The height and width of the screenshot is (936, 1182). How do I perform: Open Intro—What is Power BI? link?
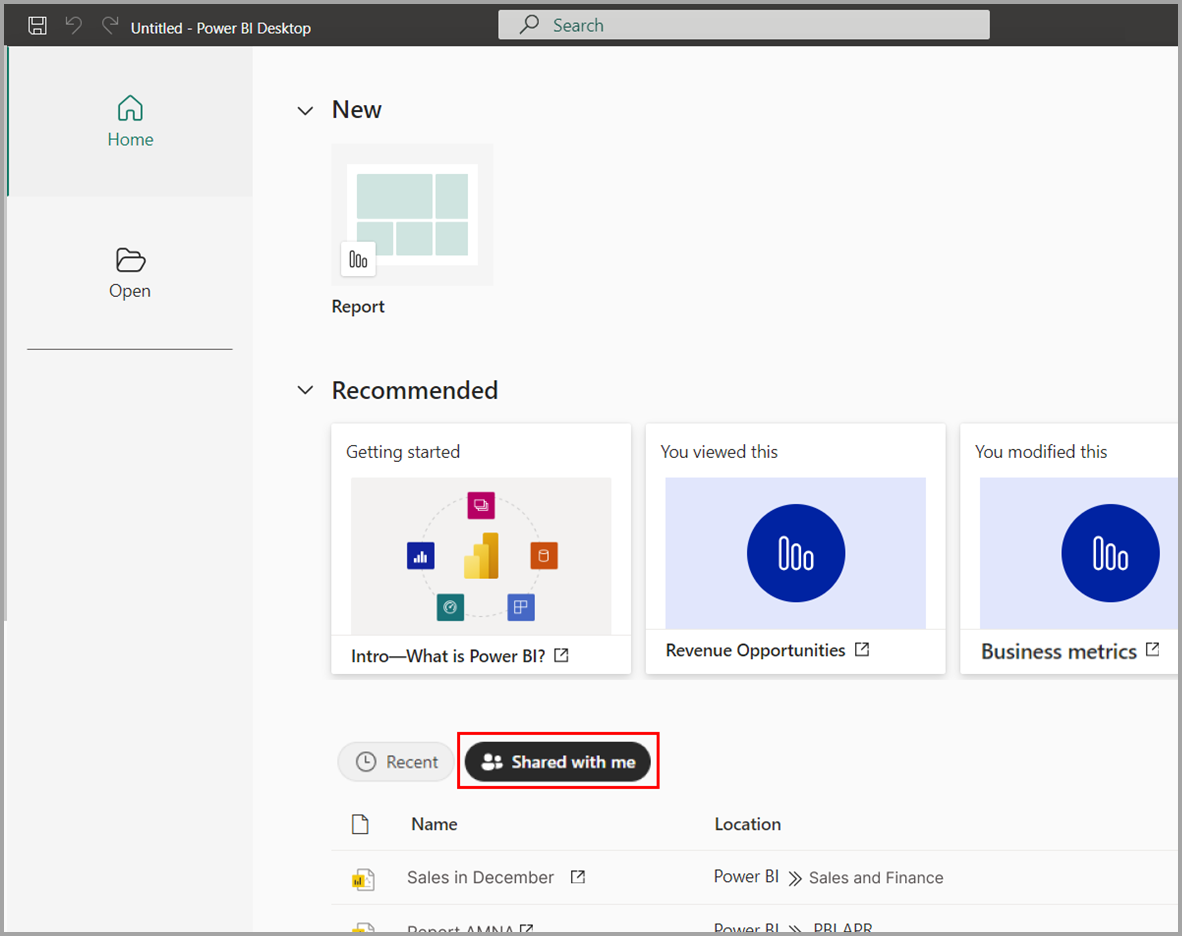tap(449, 656)
